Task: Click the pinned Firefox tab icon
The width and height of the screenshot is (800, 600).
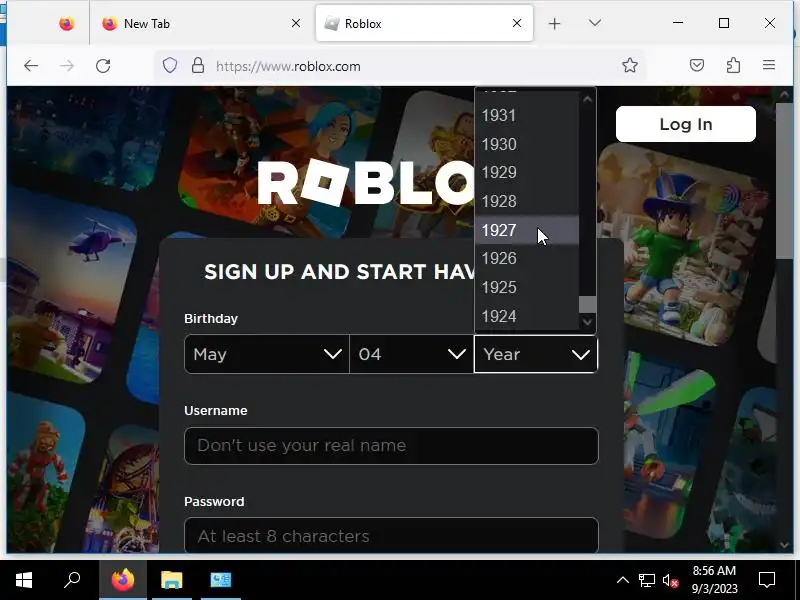Action: click(66, 23)
